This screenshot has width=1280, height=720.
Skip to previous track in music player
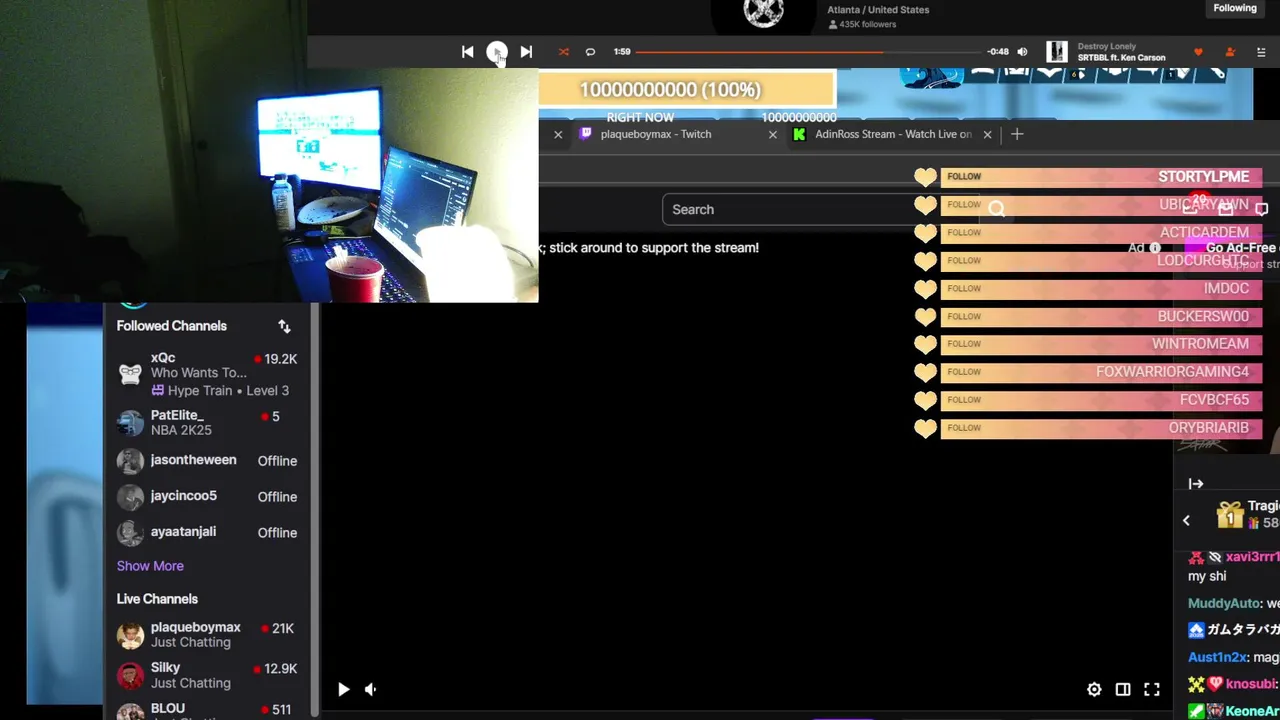click(x=467, y=52)
